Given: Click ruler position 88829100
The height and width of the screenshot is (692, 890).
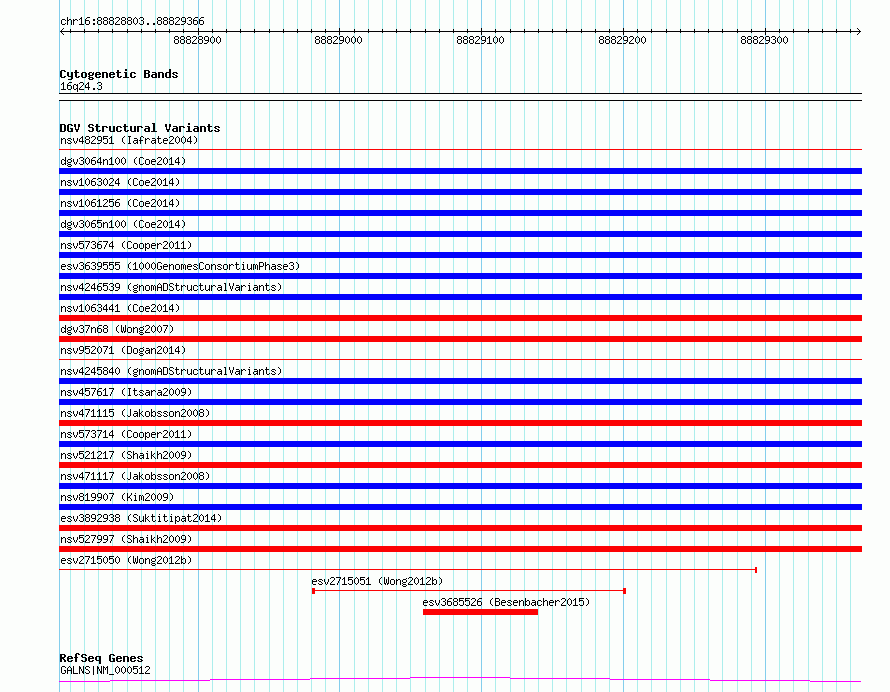Looking at the screenshot, I should coord(480,40).
